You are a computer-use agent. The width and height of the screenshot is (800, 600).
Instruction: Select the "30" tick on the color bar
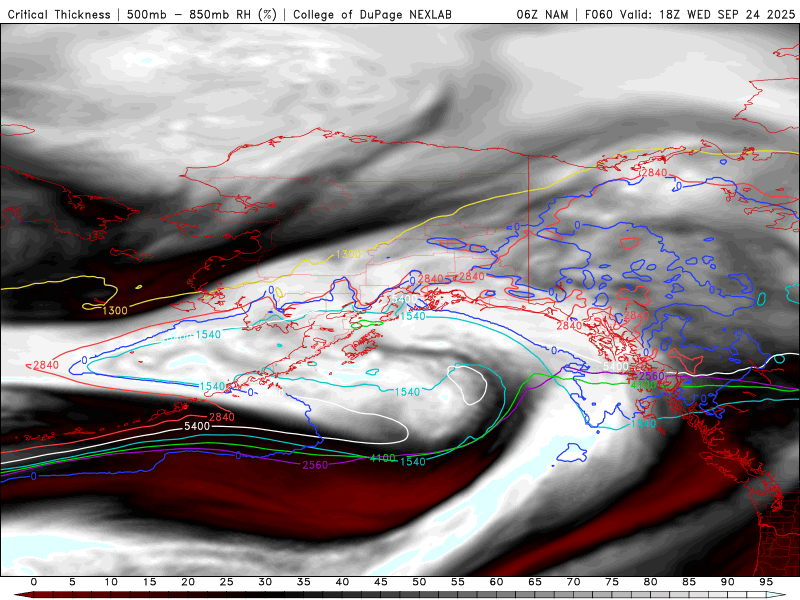pos(265,582)
